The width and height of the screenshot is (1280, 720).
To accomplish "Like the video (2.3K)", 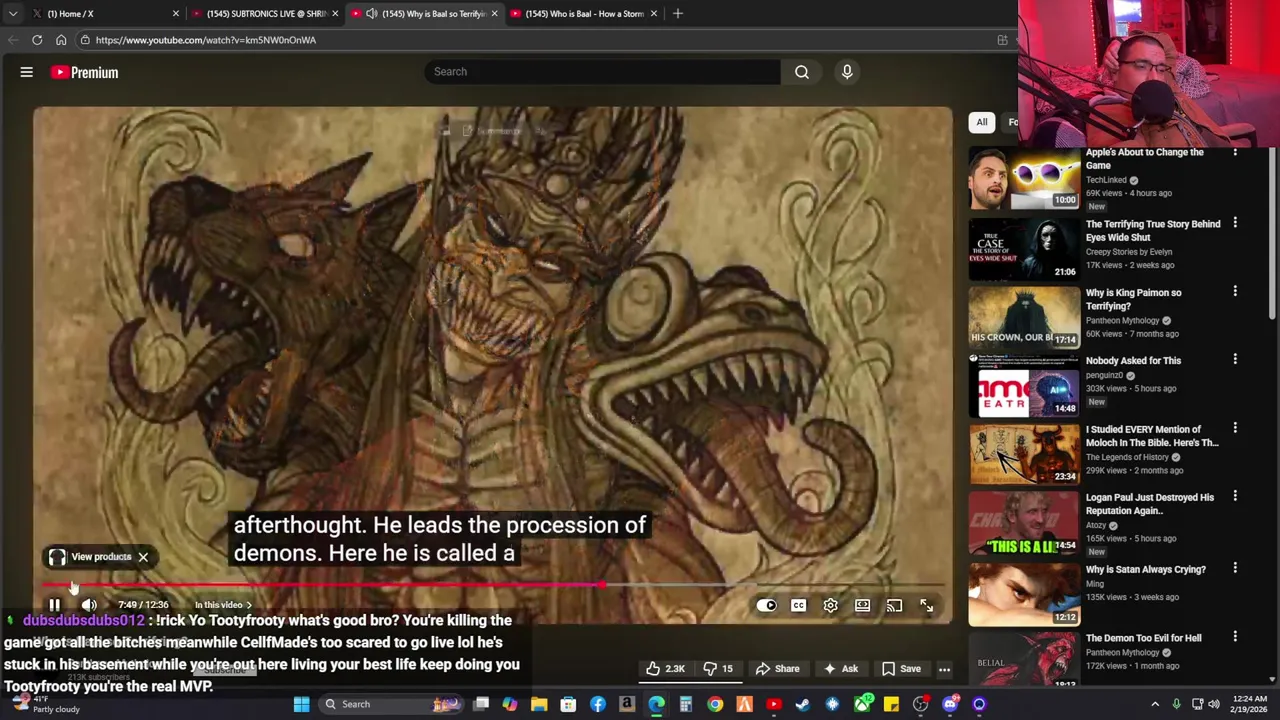I will [665, 669].
